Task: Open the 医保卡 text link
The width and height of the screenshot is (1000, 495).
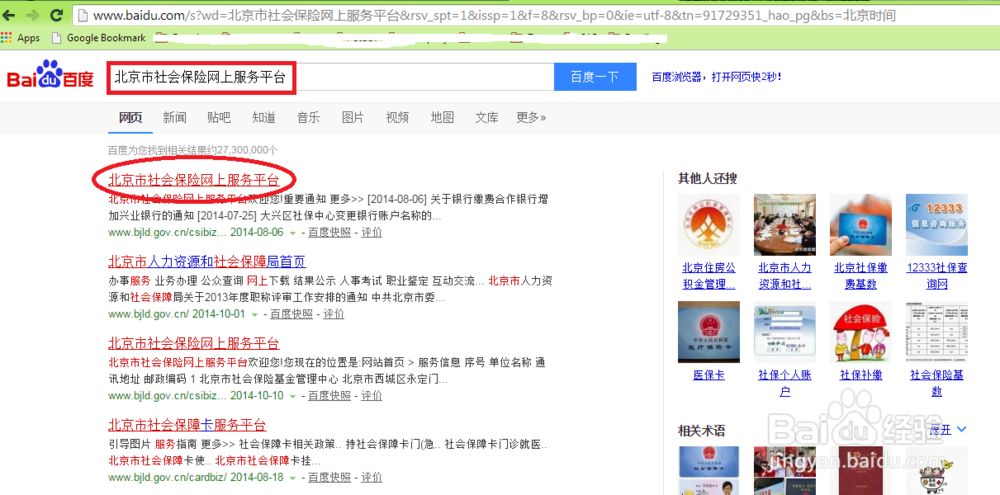Action: point(709,375)
